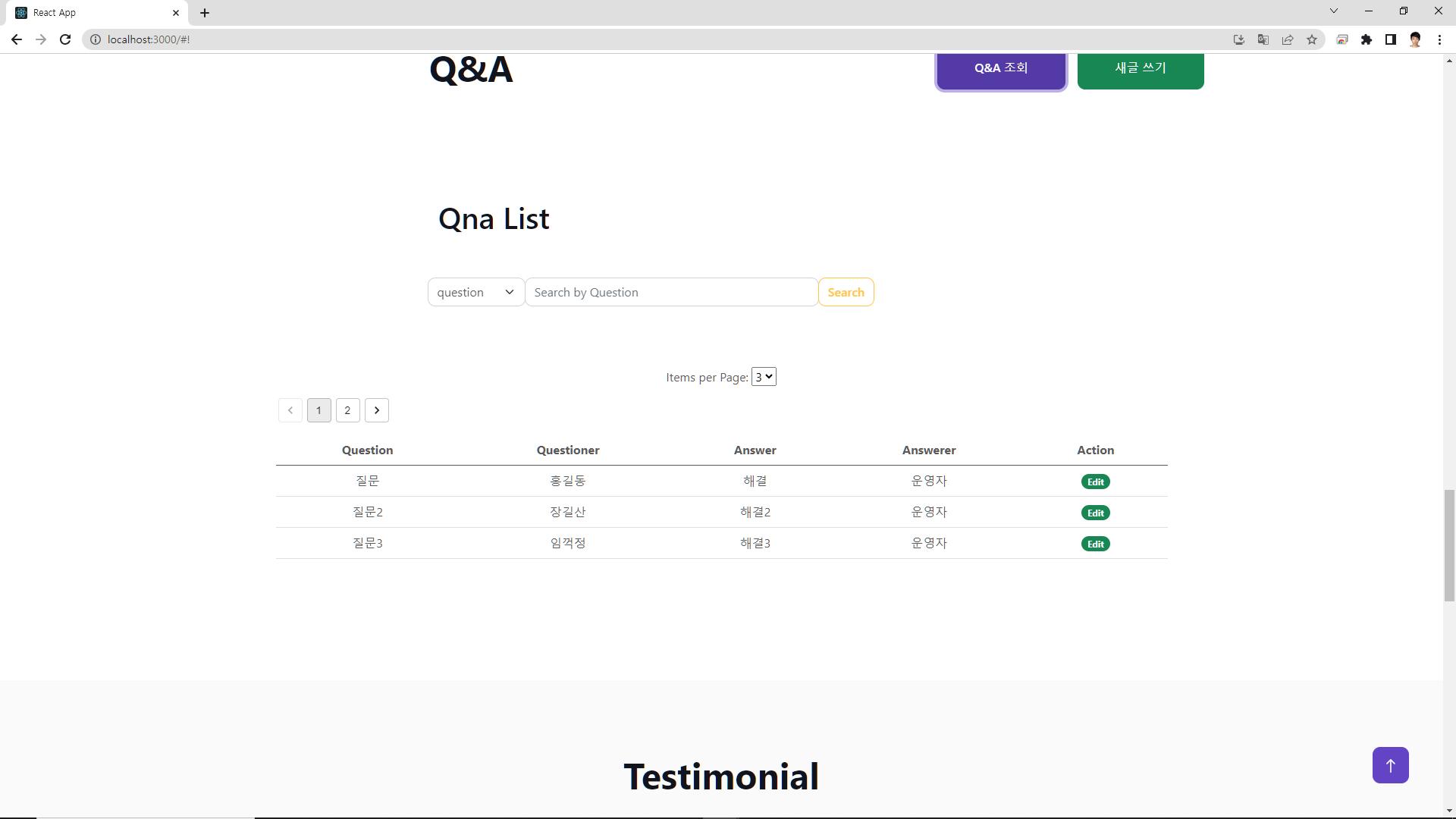Click Edit for the 질문2 row
Viewport: 1456px width, 819px height.
pos(1095,513)
